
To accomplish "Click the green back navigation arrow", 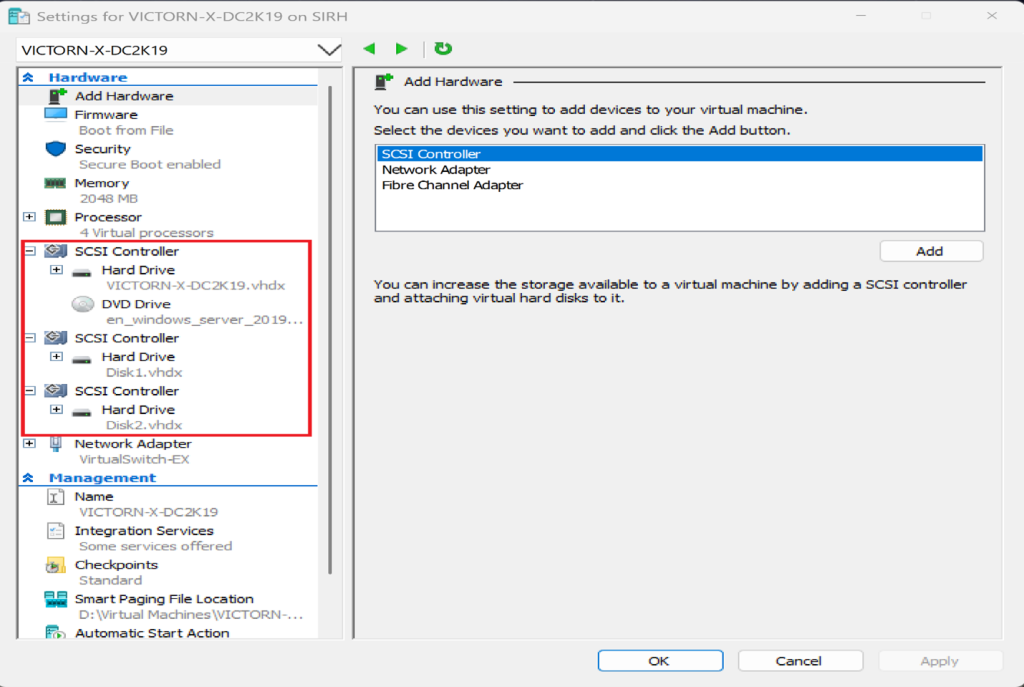I will pyautogui.click(x=369, y=49).
